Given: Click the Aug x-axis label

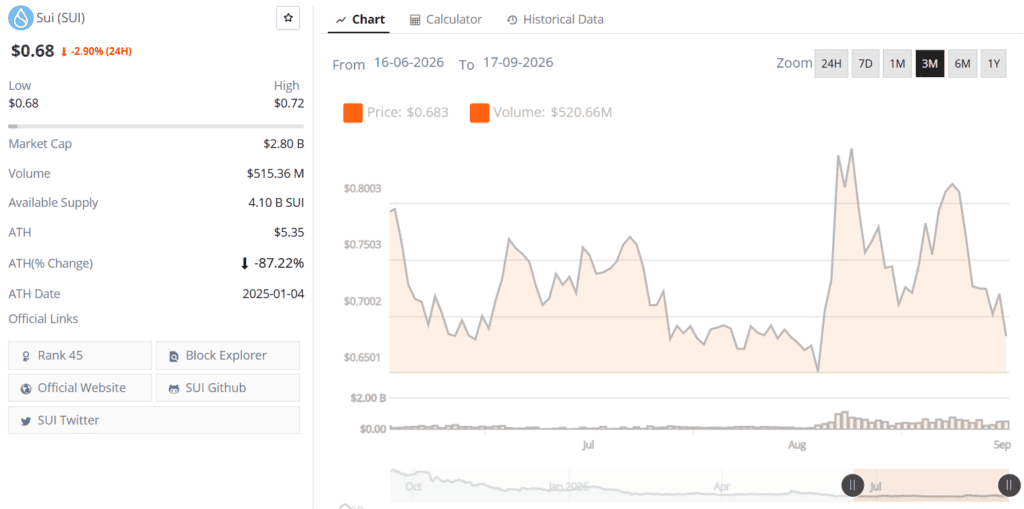Looking at the screenshot, I should click(797, 445).
